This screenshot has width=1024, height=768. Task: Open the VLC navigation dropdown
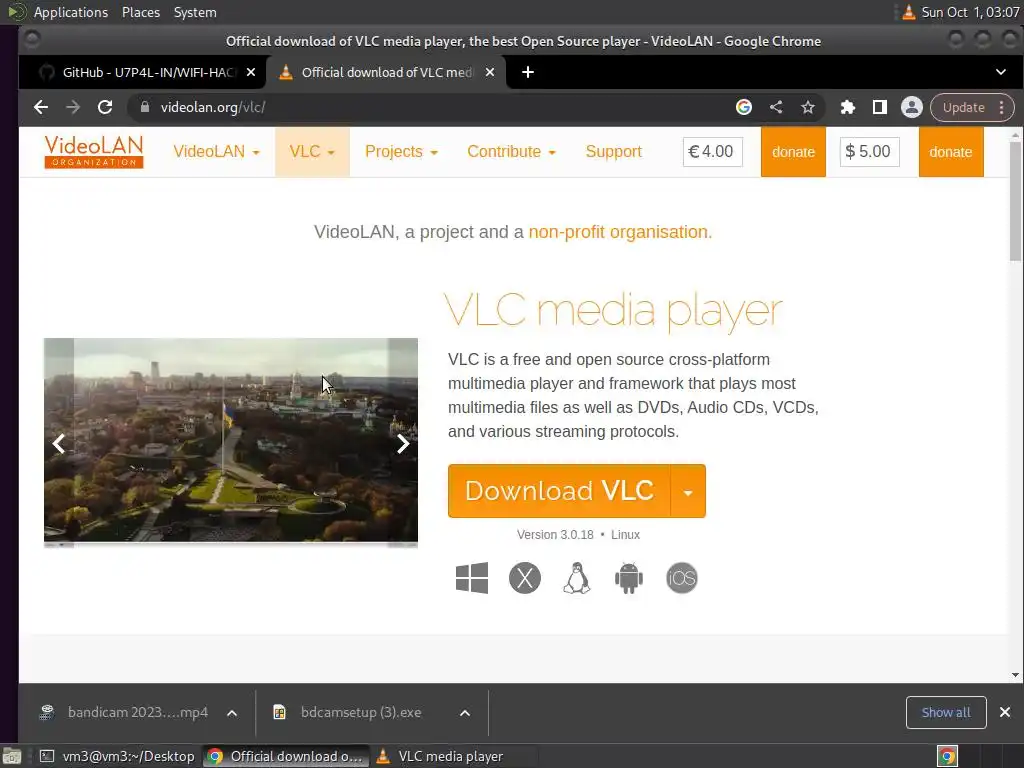pos(312,152)
